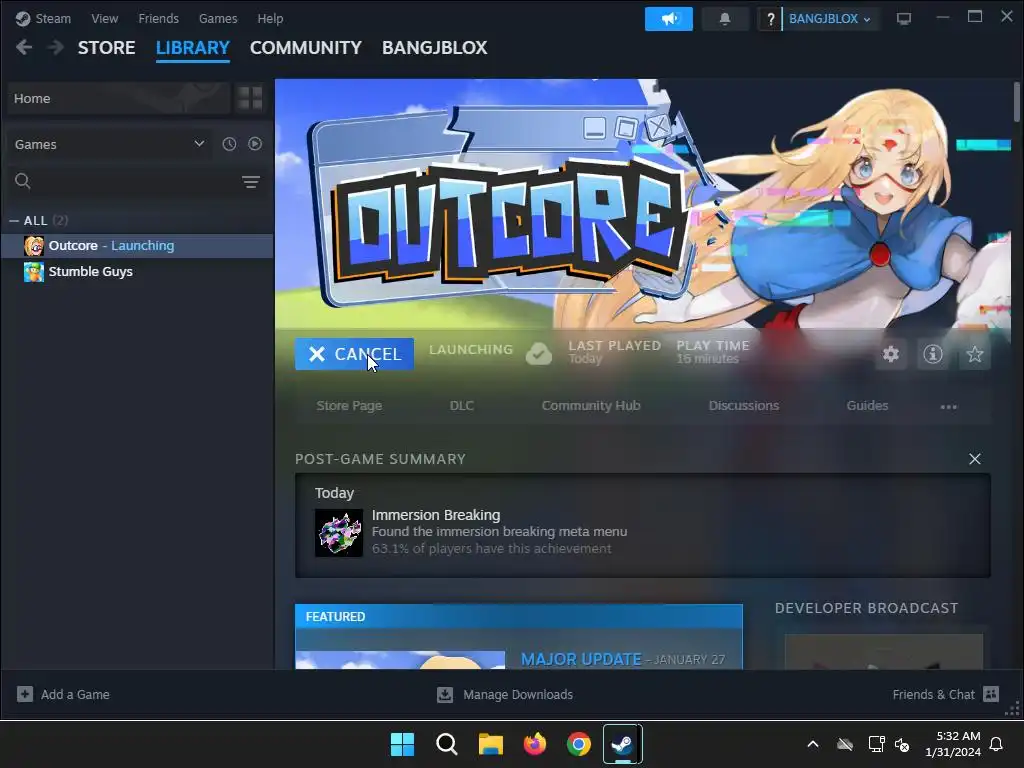
Task: Click the Manage Downloads arrow icon
Action: pos(445,694)
